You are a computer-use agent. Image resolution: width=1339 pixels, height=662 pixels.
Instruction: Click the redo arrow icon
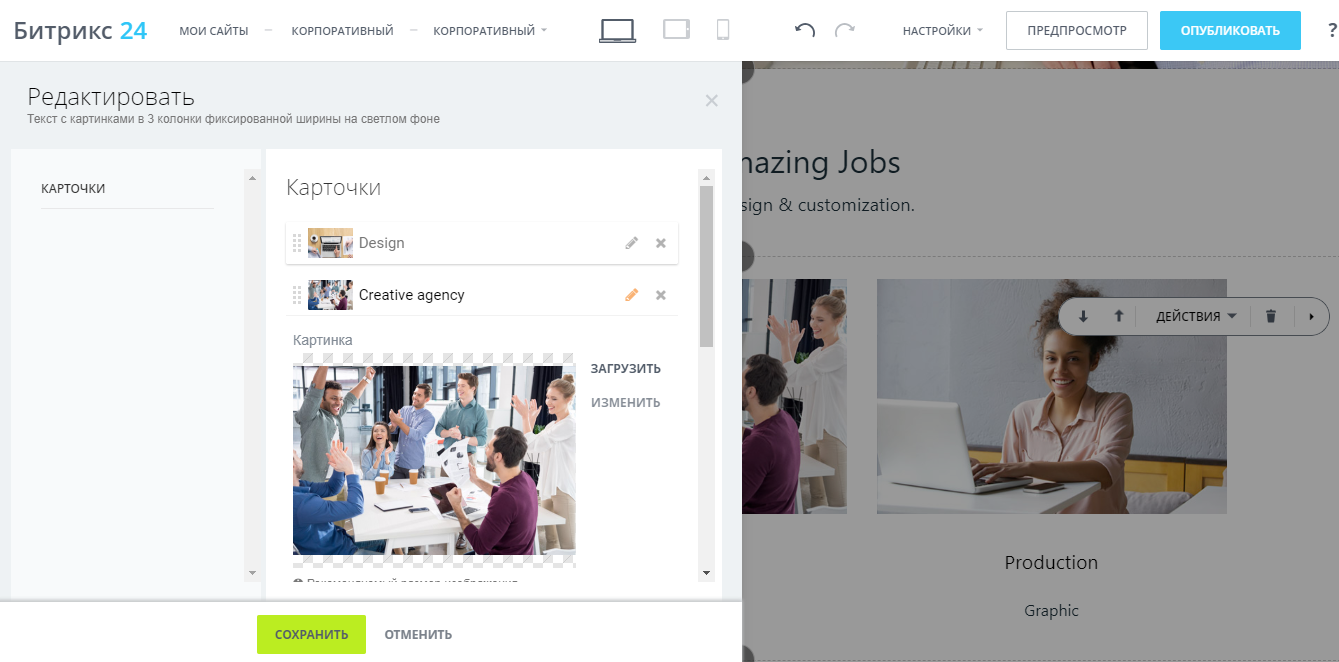click(845, 31)
